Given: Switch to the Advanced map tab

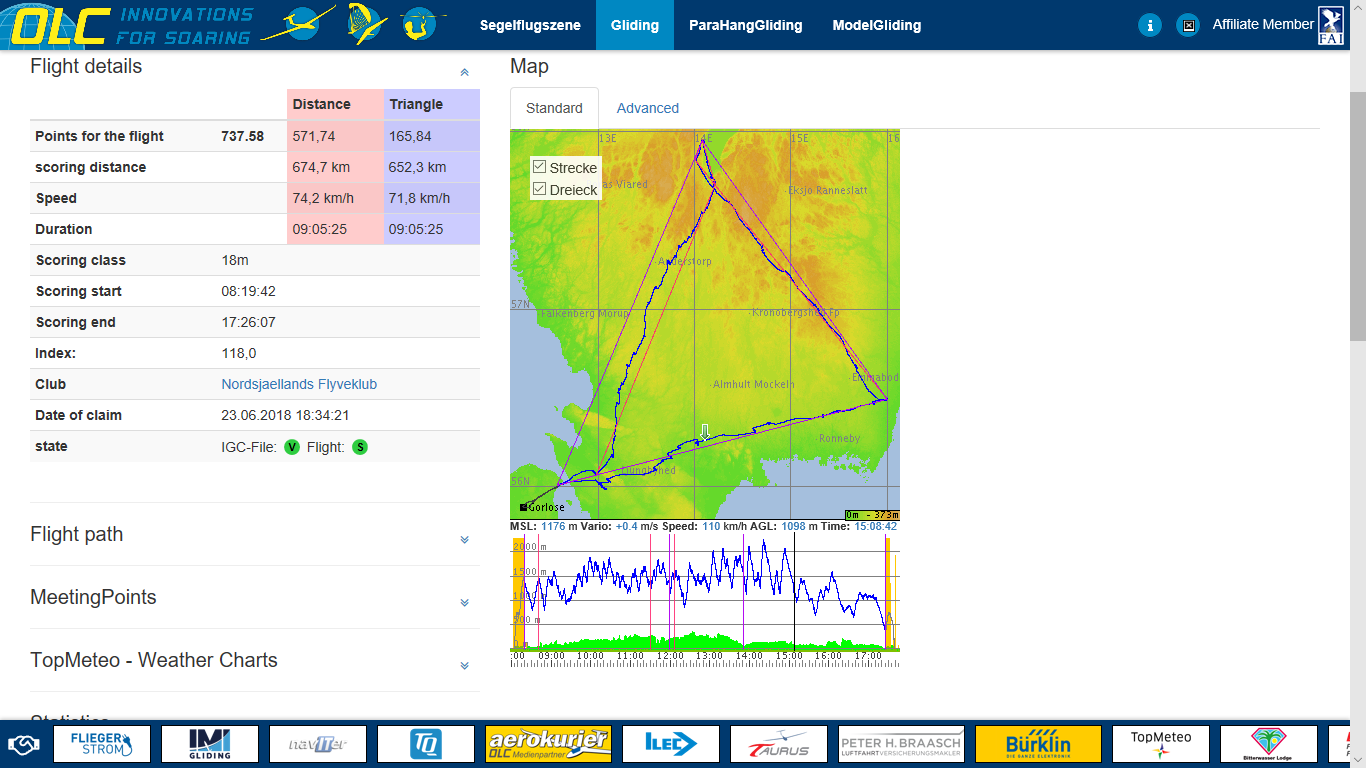Looking at the screenshot, I should pyautogui.click(x=647, y=108).
